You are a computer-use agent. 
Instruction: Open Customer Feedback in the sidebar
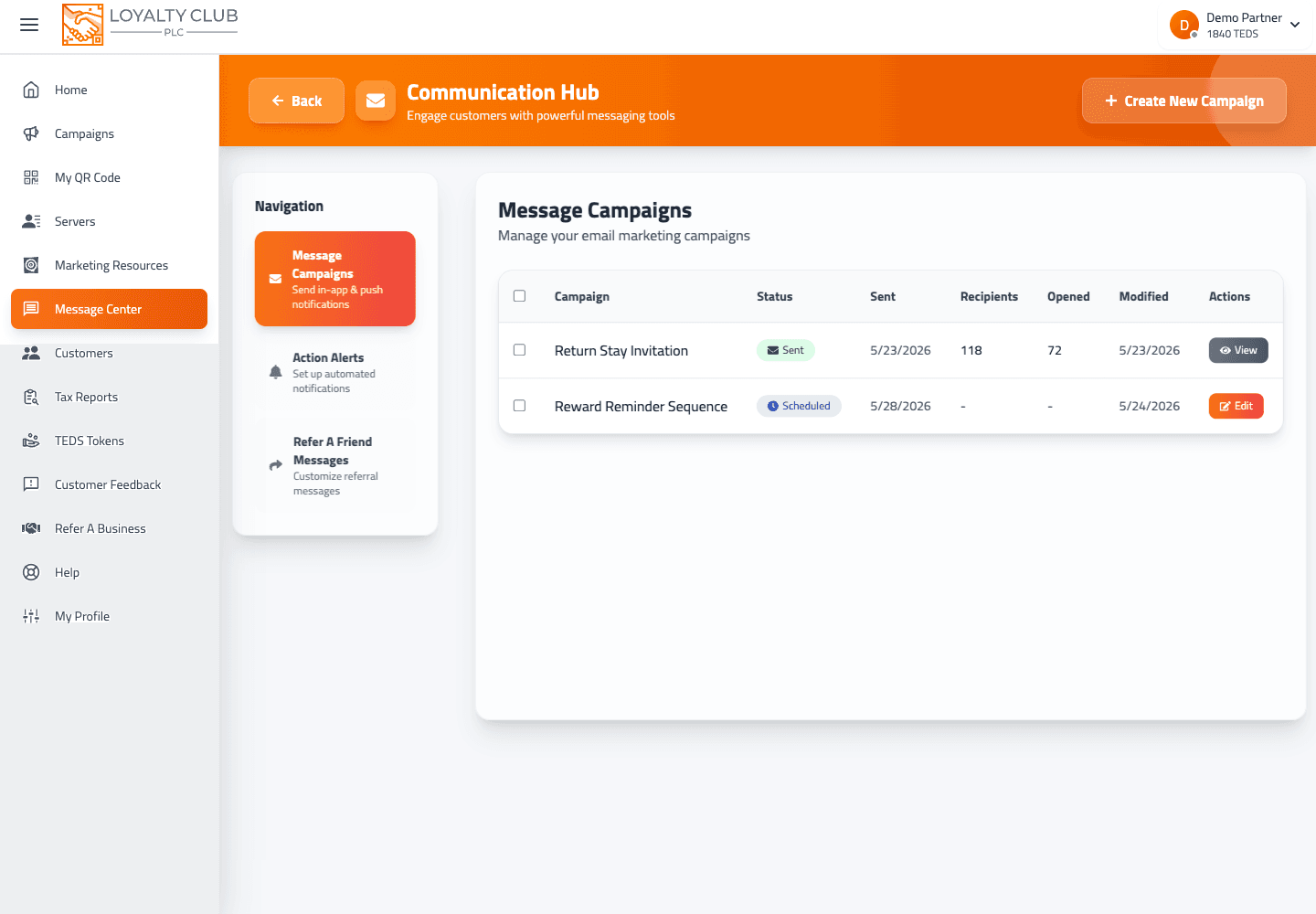click(109, 484)
